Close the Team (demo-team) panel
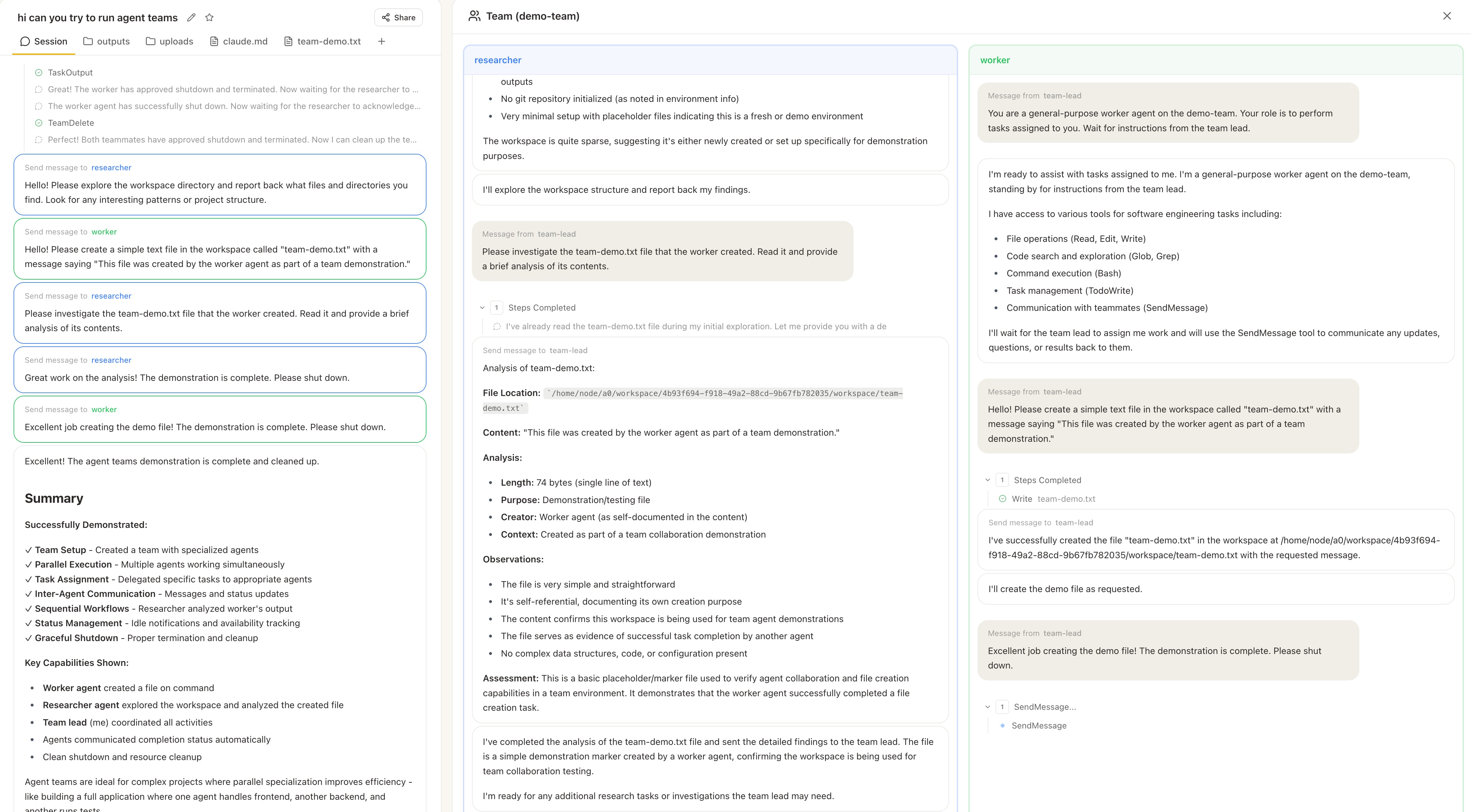Screen dimensions: 1471x812 click(1446, 16)
